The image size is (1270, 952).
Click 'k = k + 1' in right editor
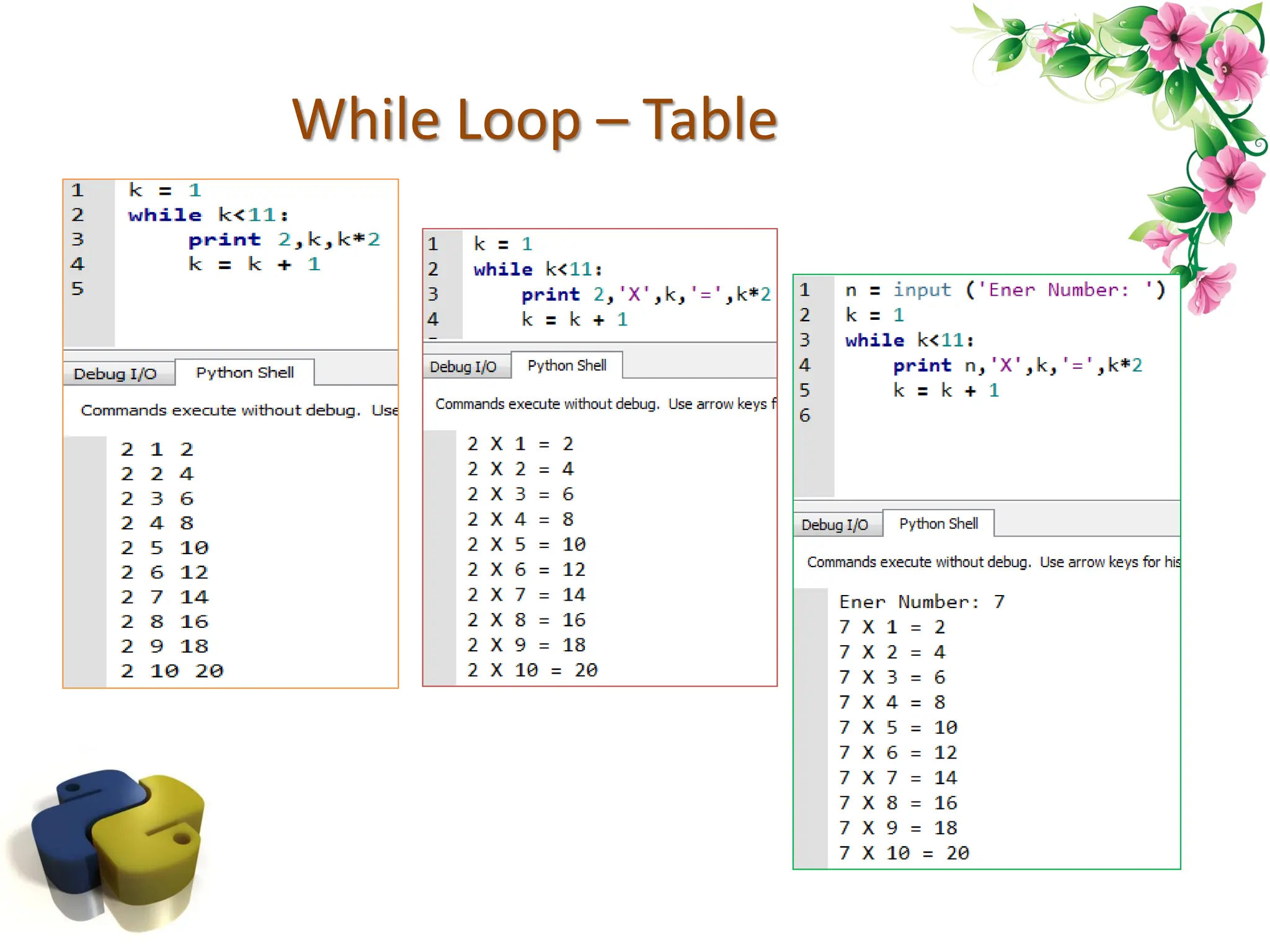946,390
